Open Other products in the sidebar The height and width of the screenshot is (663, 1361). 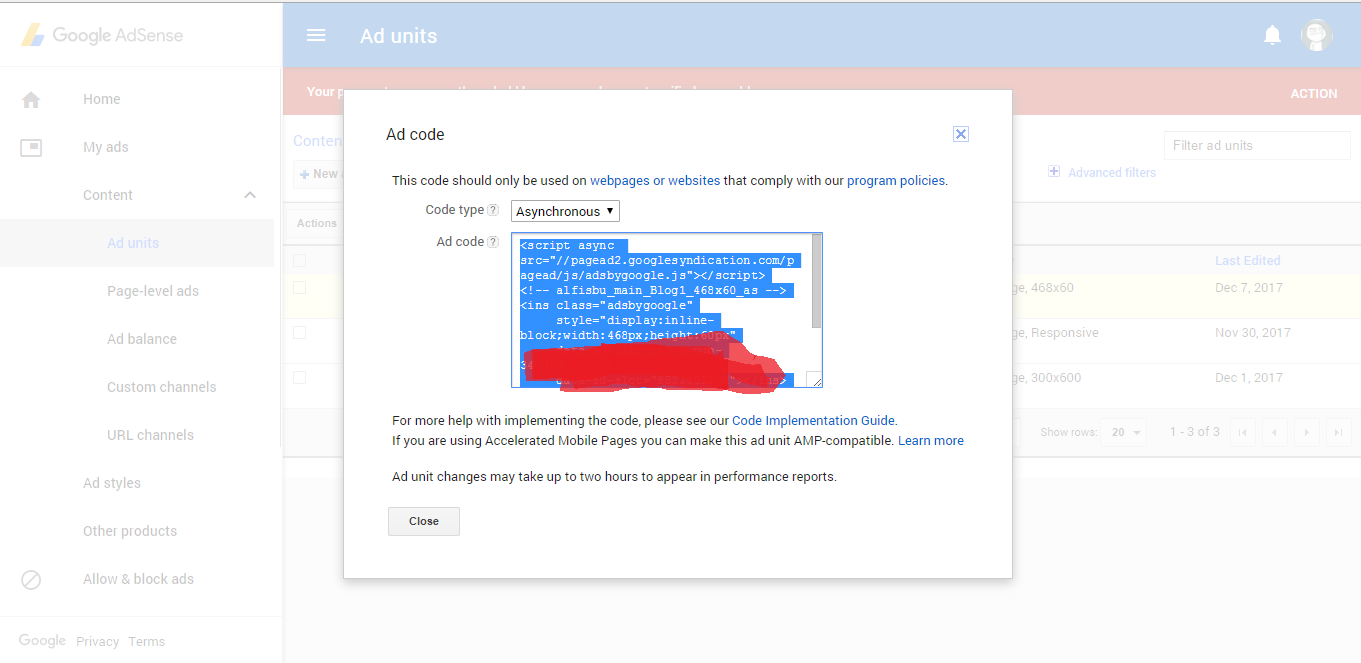(130, 531)
